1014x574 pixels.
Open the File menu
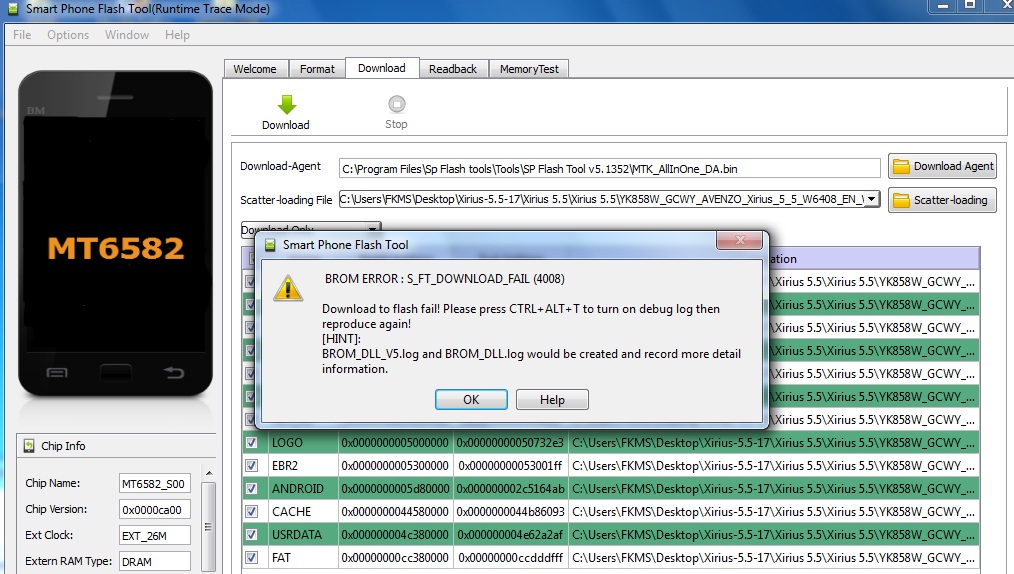pyautogui.click(x=22, y=35)
